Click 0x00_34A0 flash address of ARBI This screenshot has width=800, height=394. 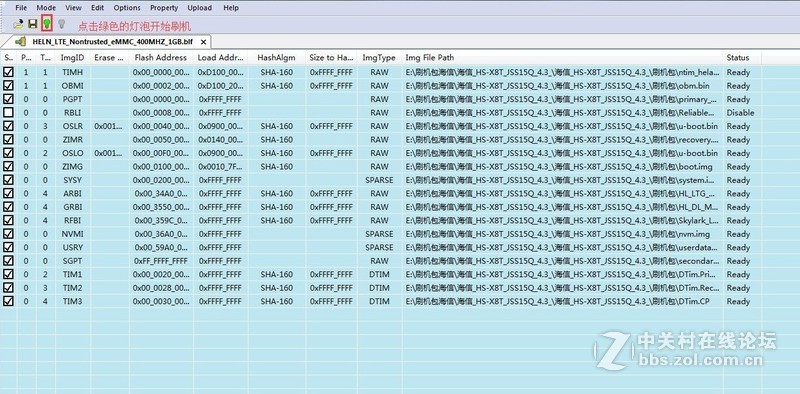(162, 193)
